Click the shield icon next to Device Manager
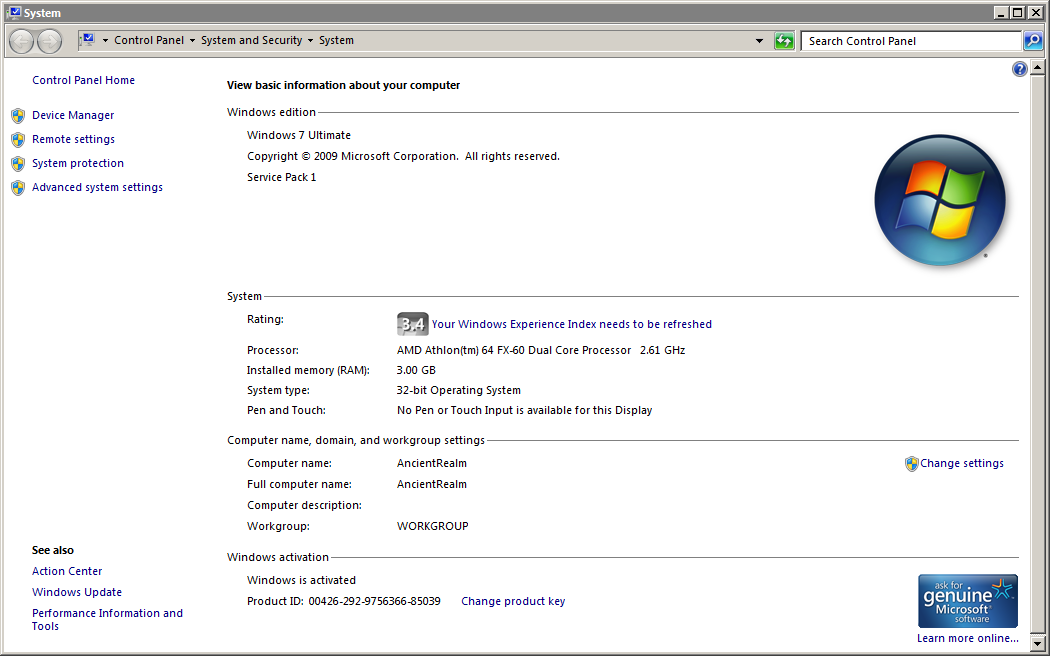1050x656 pixels. pos(18,116)
